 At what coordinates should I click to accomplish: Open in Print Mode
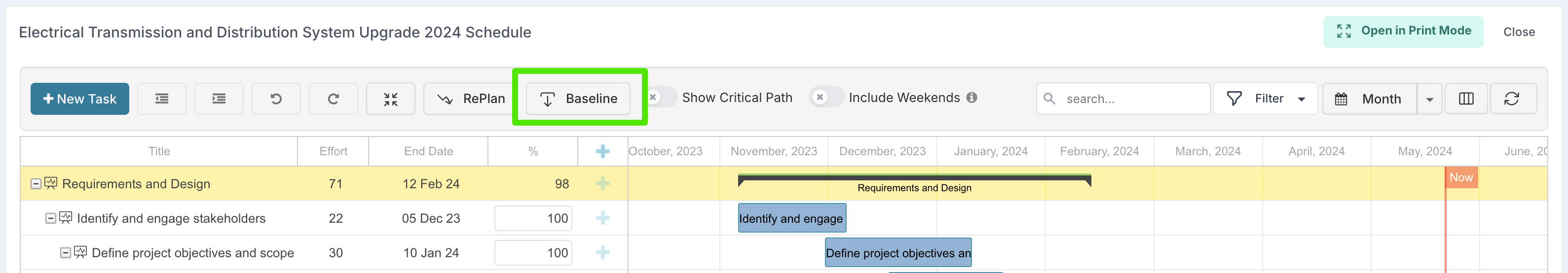(1402, 32)
